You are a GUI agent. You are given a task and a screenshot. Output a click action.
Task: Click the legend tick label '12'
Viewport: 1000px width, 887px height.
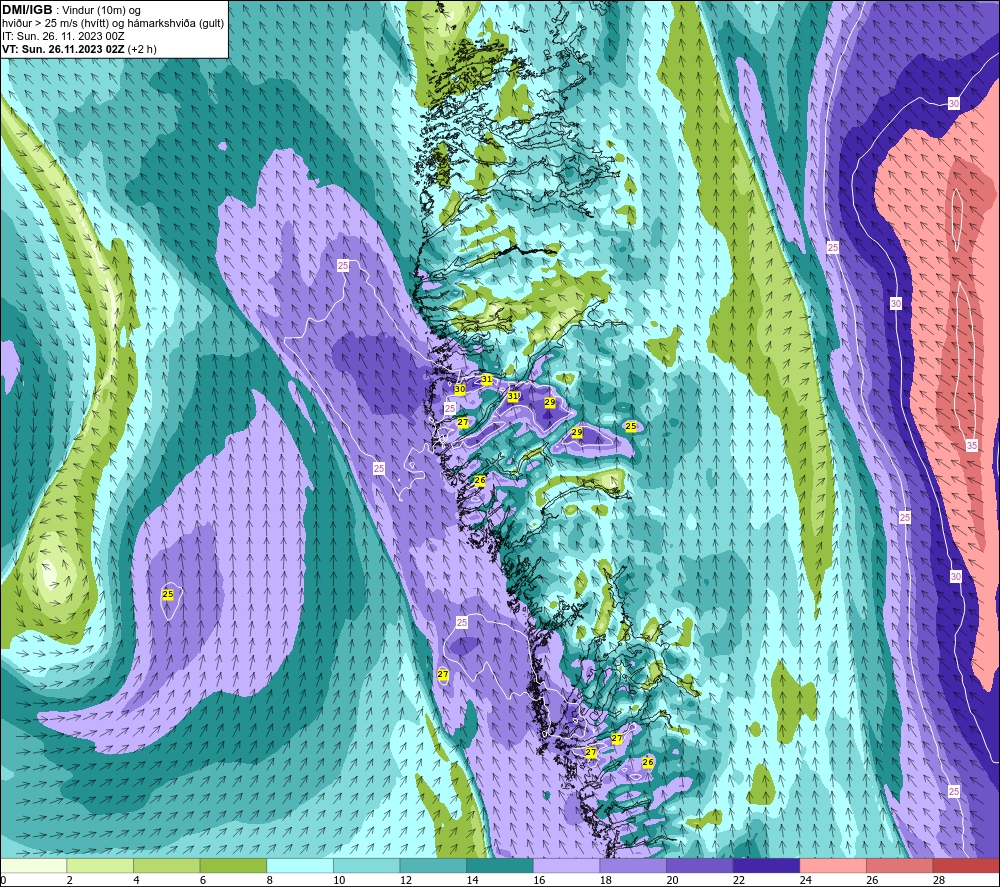tap(406, 880)
